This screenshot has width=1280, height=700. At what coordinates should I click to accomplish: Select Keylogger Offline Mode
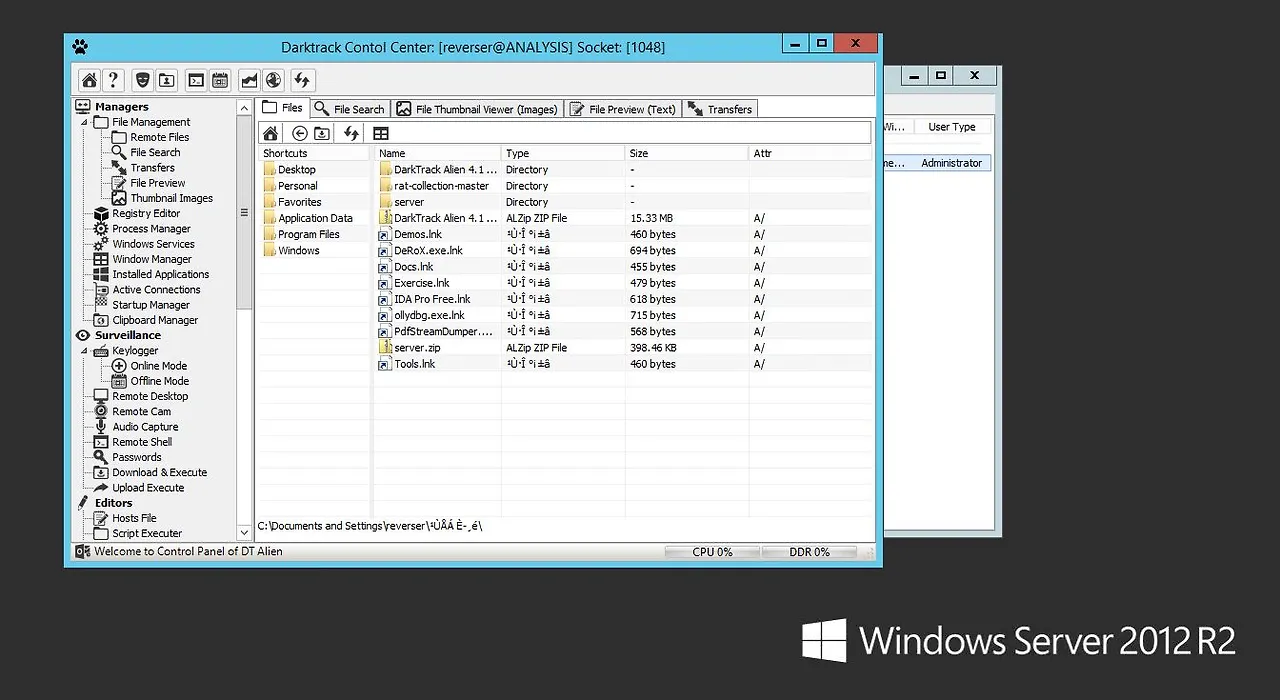(x=159, y=381)
